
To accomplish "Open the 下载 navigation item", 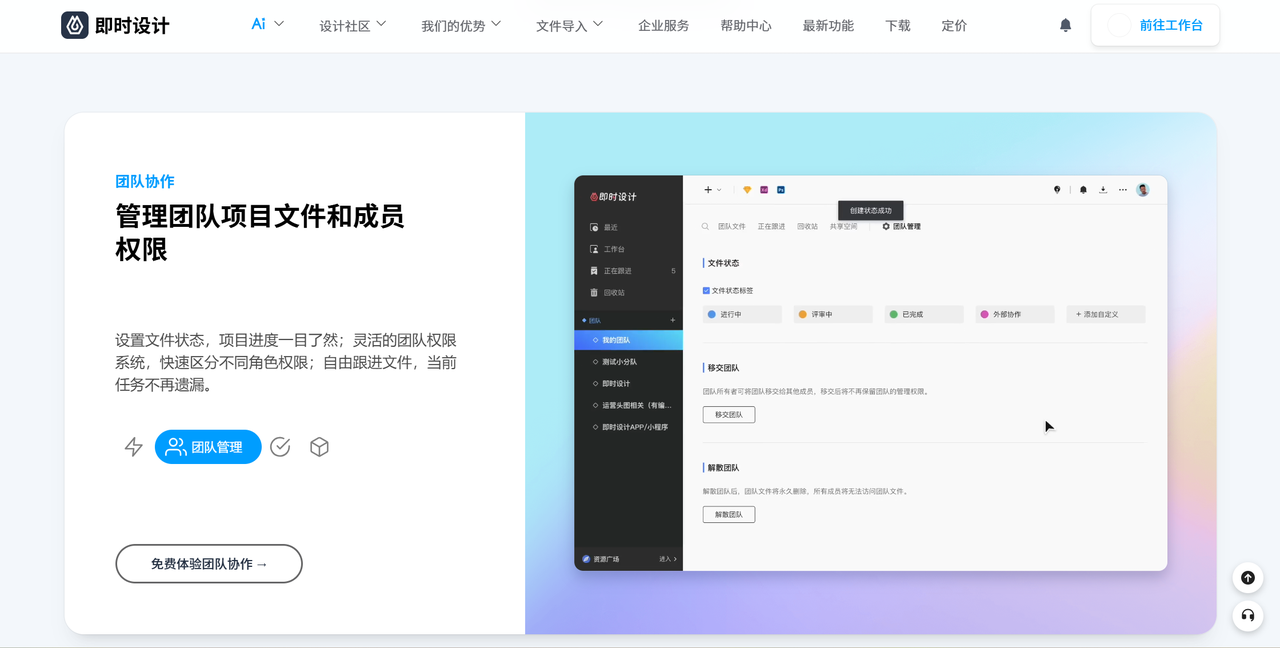I will (x=898, y=25).
